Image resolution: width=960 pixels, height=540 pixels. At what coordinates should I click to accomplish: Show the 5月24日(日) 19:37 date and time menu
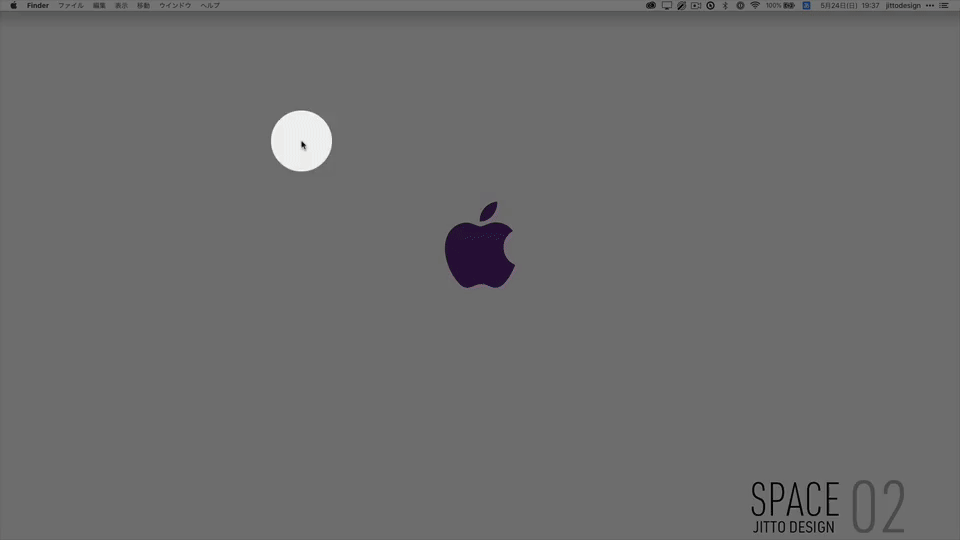pos(850,6)
